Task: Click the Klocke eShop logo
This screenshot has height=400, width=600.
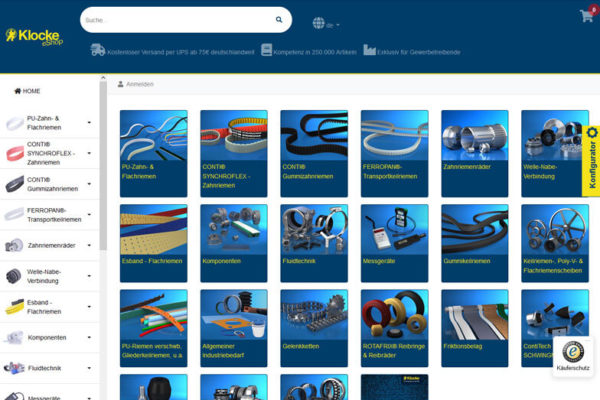Action: point(34,37)
